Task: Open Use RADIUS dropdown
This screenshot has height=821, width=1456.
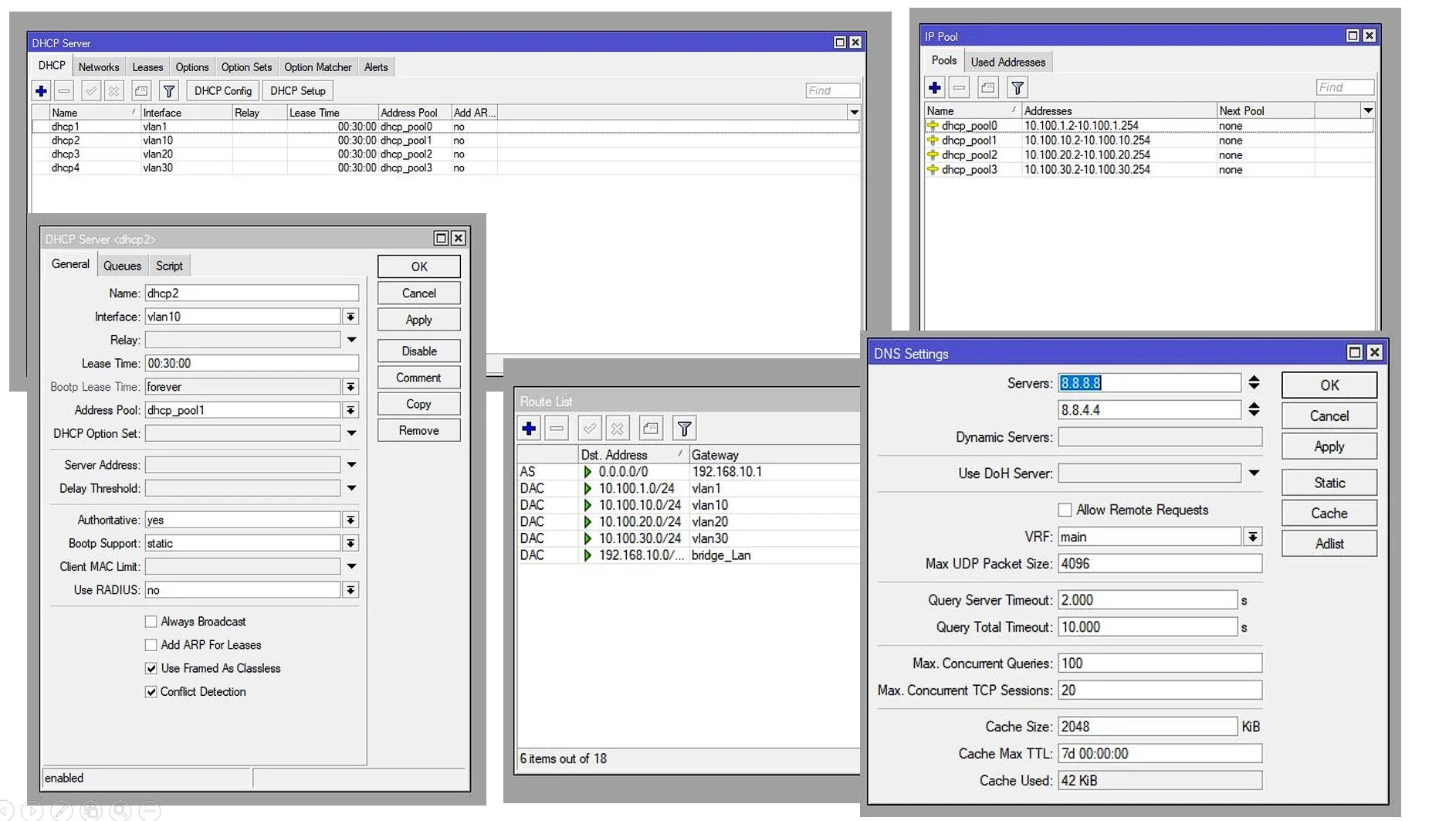Action: [x=350, y=590]
